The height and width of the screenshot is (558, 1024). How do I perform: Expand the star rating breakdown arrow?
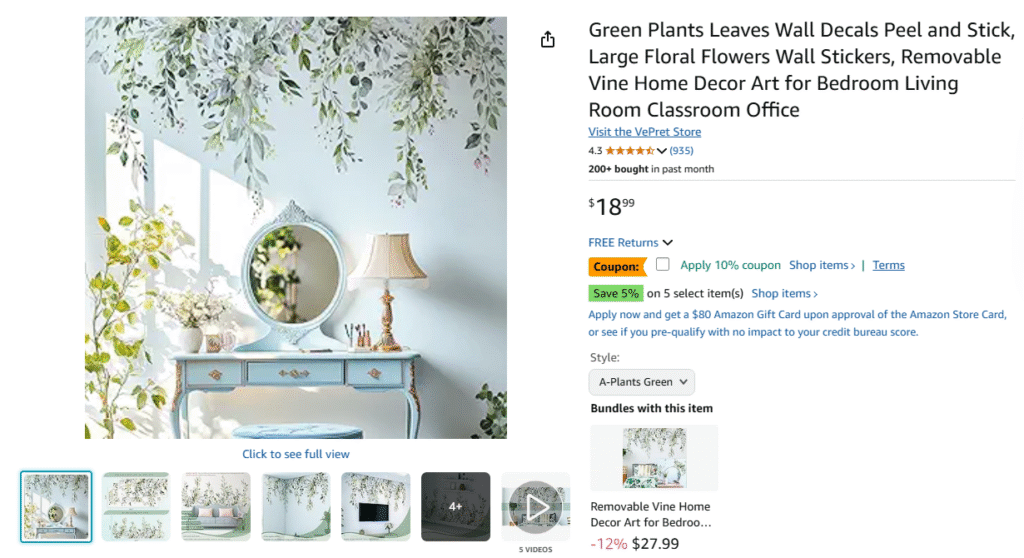(662, 151)
